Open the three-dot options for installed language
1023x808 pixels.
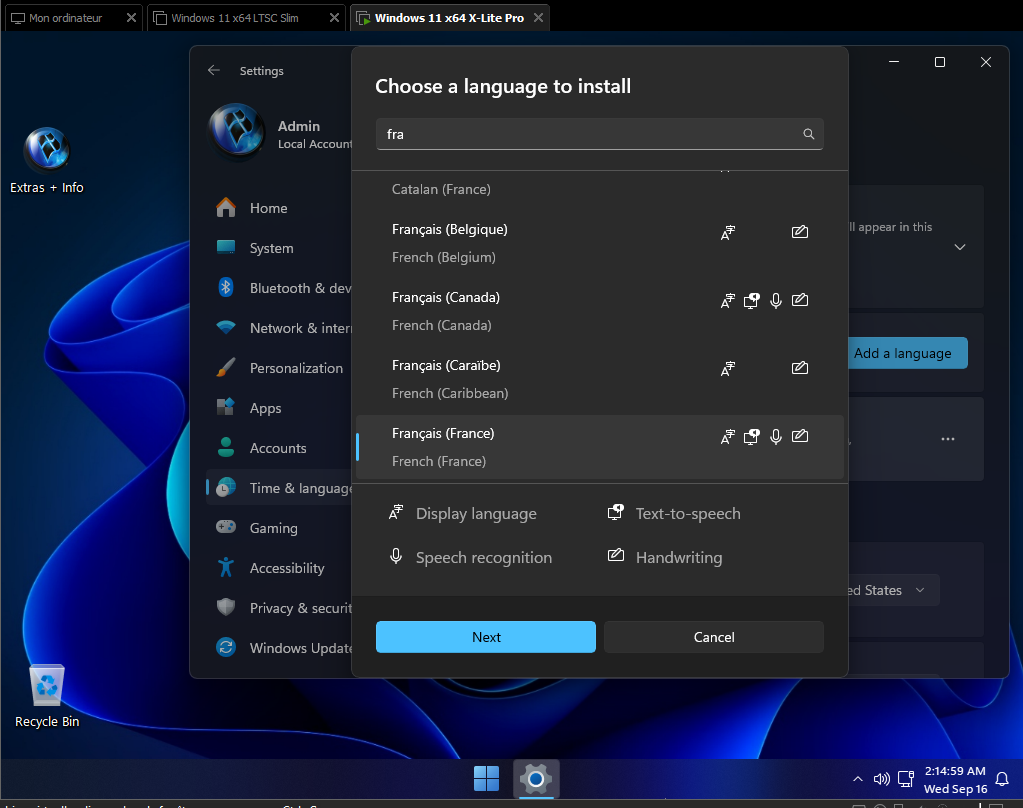pos(948,439)
